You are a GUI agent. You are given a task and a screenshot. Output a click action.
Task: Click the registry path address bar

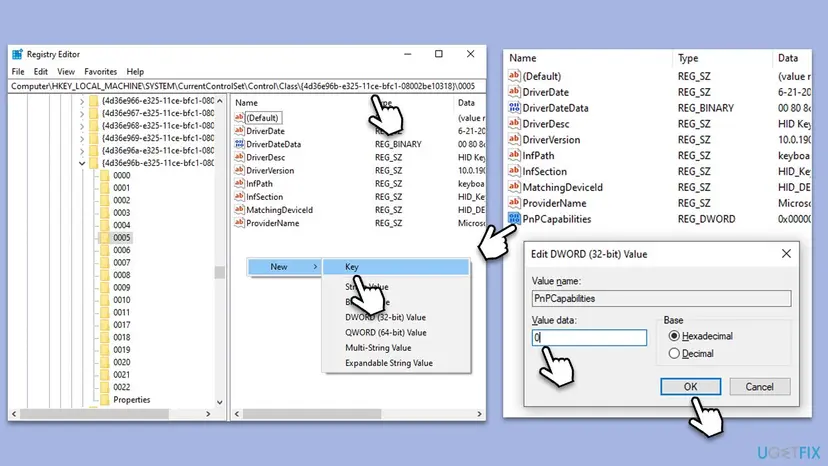point(247,86)
